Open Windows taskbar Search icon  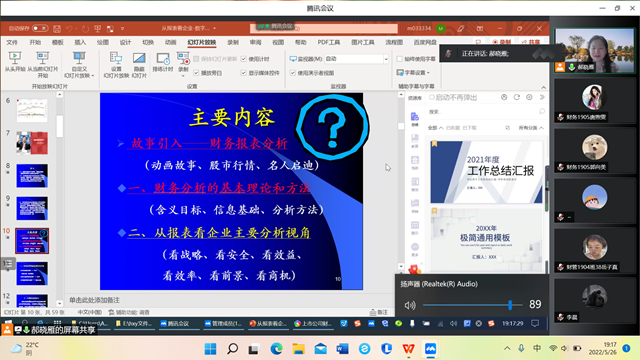pyautogui.click(x=233, y=349)
